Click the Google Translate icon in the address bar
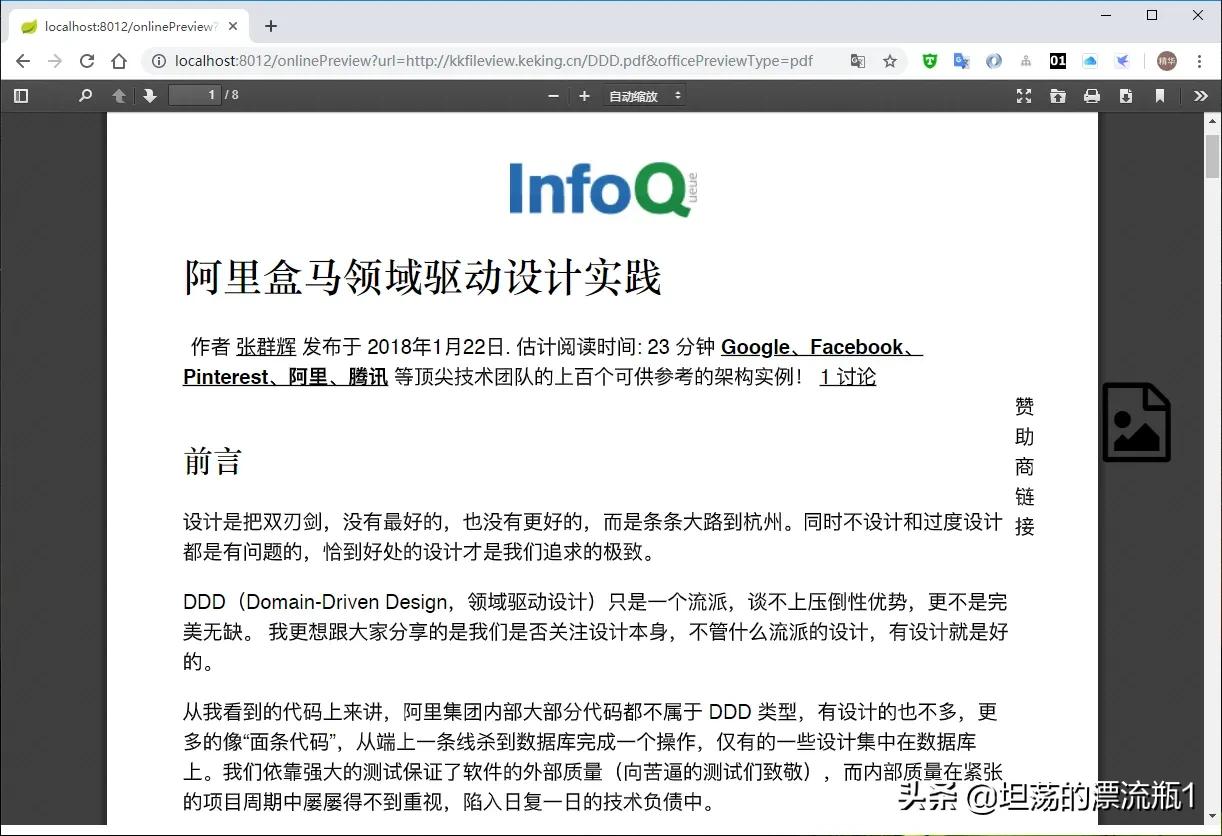 click(x=858, y=61)
